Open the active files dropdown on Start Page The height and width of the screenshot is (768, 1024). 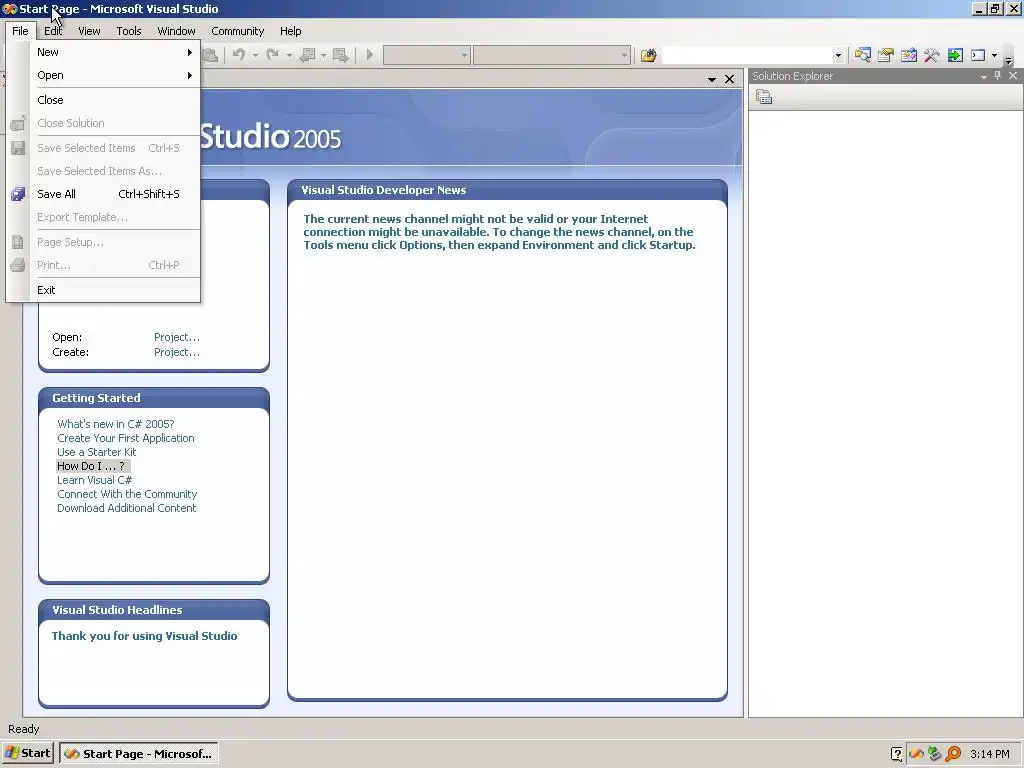click(712, 80)
